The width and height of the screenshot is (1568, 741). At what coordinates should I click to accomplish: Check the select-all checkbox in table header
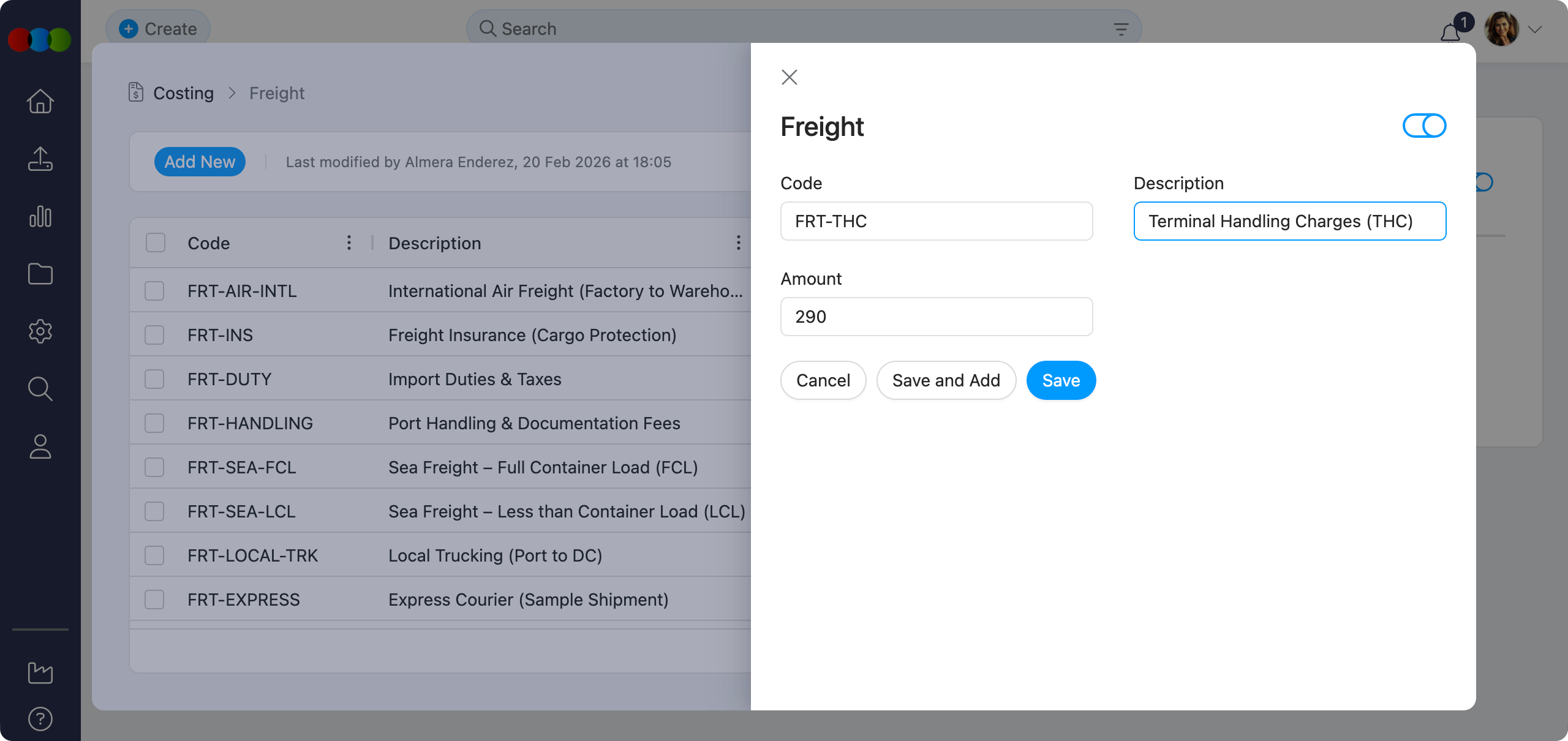tap(154, 243)
